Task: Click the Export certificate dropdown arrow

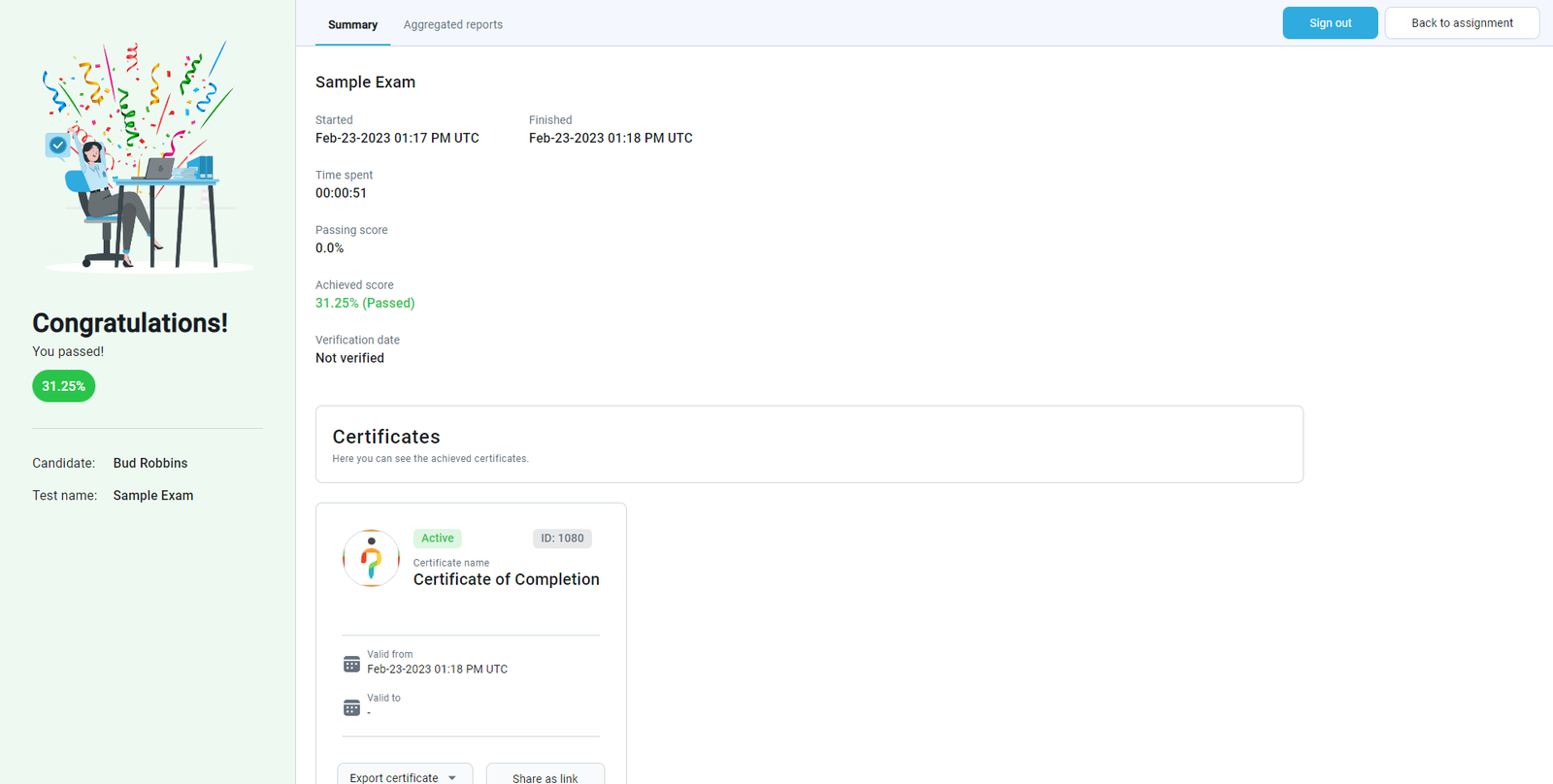Action: tap(452, 777)
